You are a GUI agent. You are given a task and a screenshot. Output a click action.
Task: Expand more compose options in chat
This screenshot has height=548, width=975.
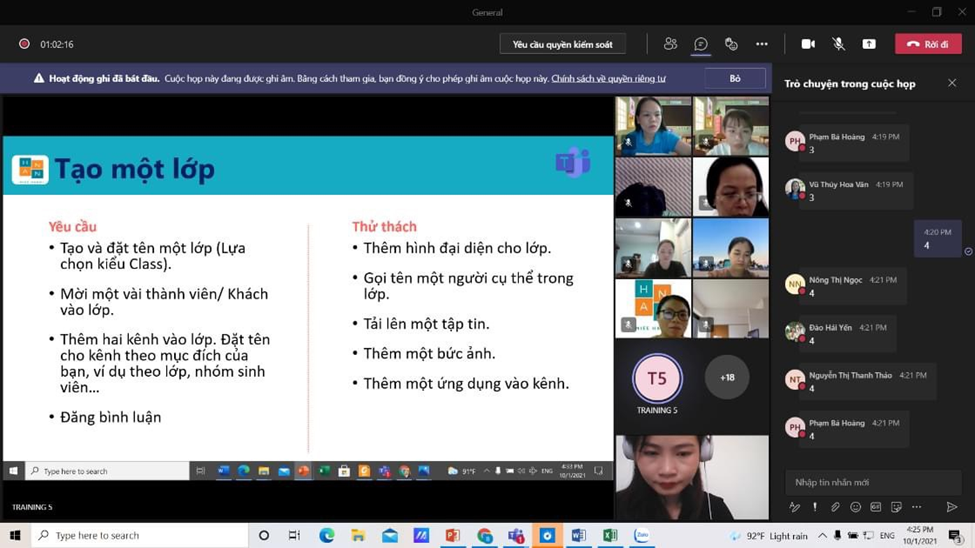point(916,507)
